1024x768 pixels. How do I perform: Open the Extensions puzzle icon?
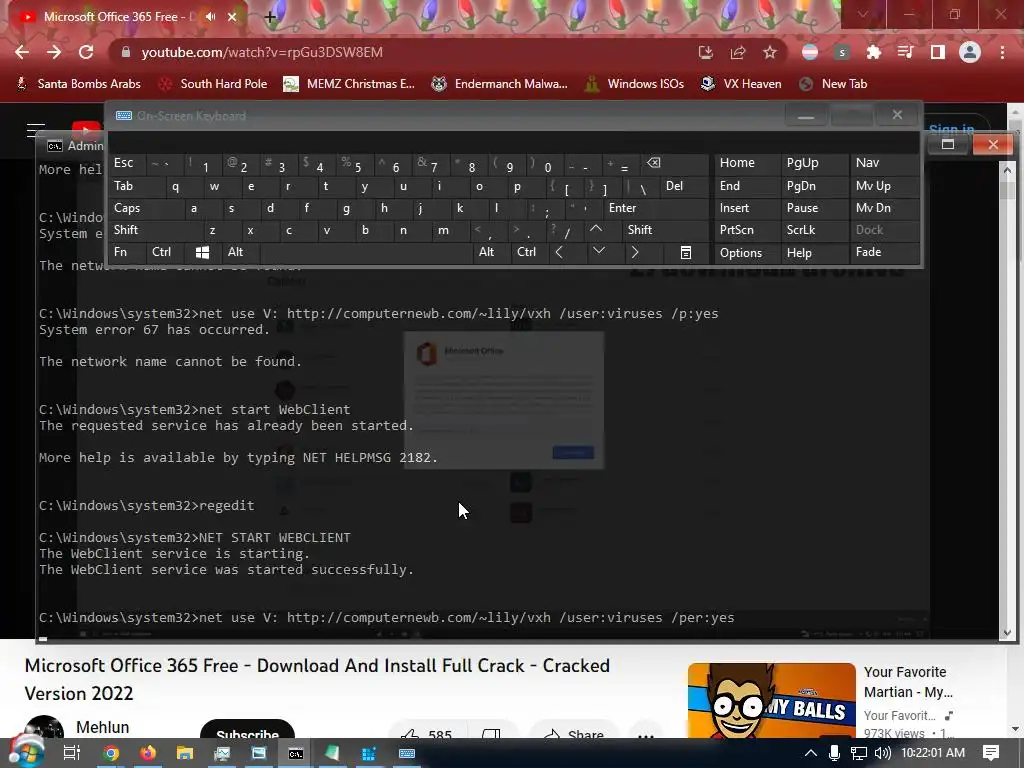click(874, 52)
